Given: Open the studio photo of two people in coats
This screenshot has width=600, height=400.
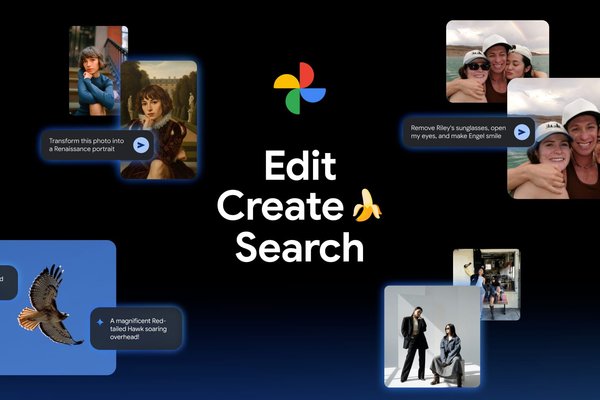Looking at the screenshot, I should pyautogui.click(x=432, y=336).
